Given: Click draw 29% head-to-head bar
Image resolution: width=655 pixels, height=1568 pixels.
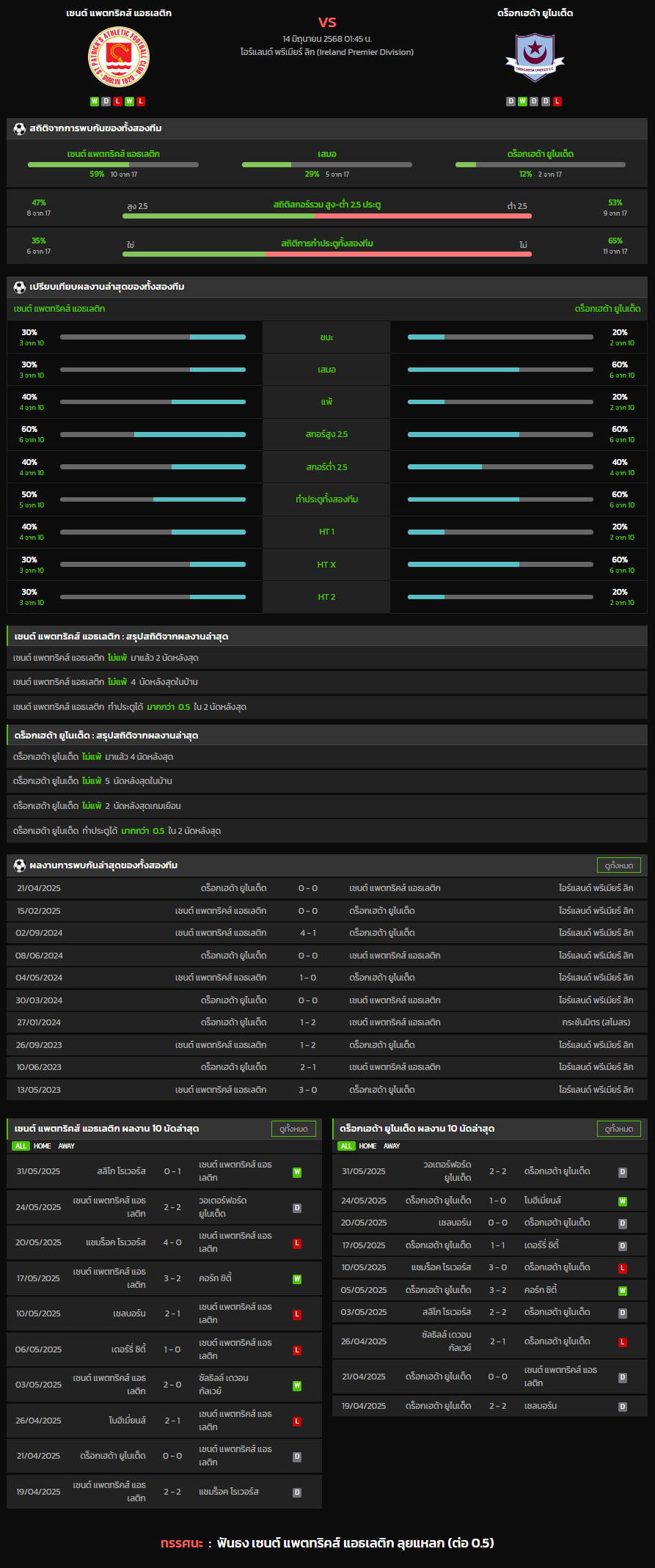Looking at the screenshot, I should 327,164.
